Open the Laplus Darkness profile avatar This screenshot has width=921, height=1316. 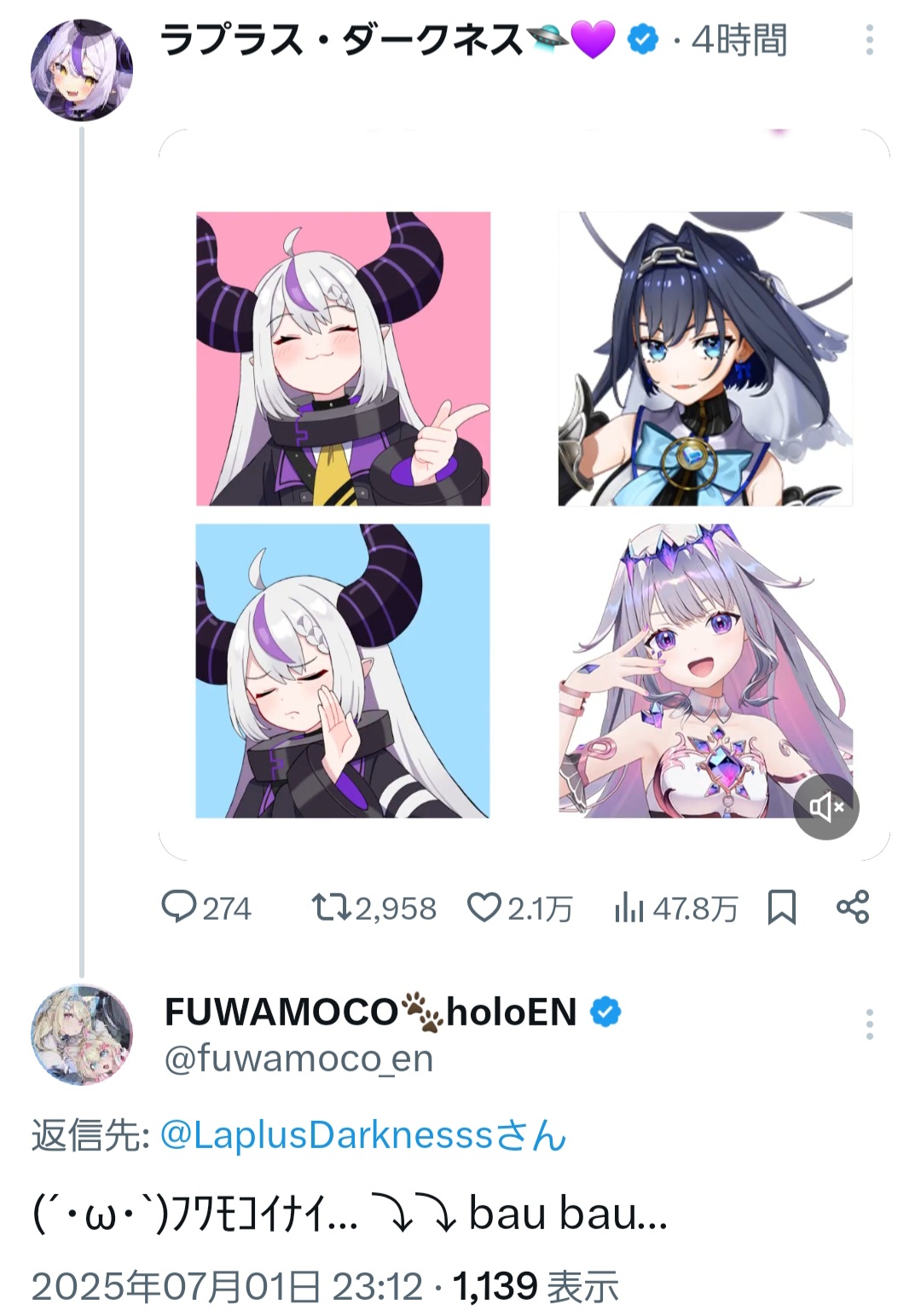[x=82, y=70]
